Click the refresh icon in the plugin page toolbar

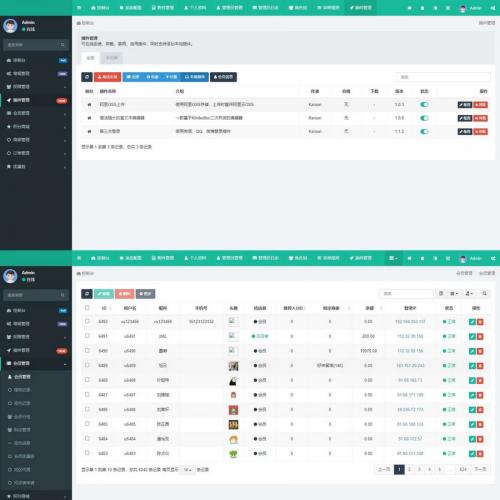tap(87, 77)
